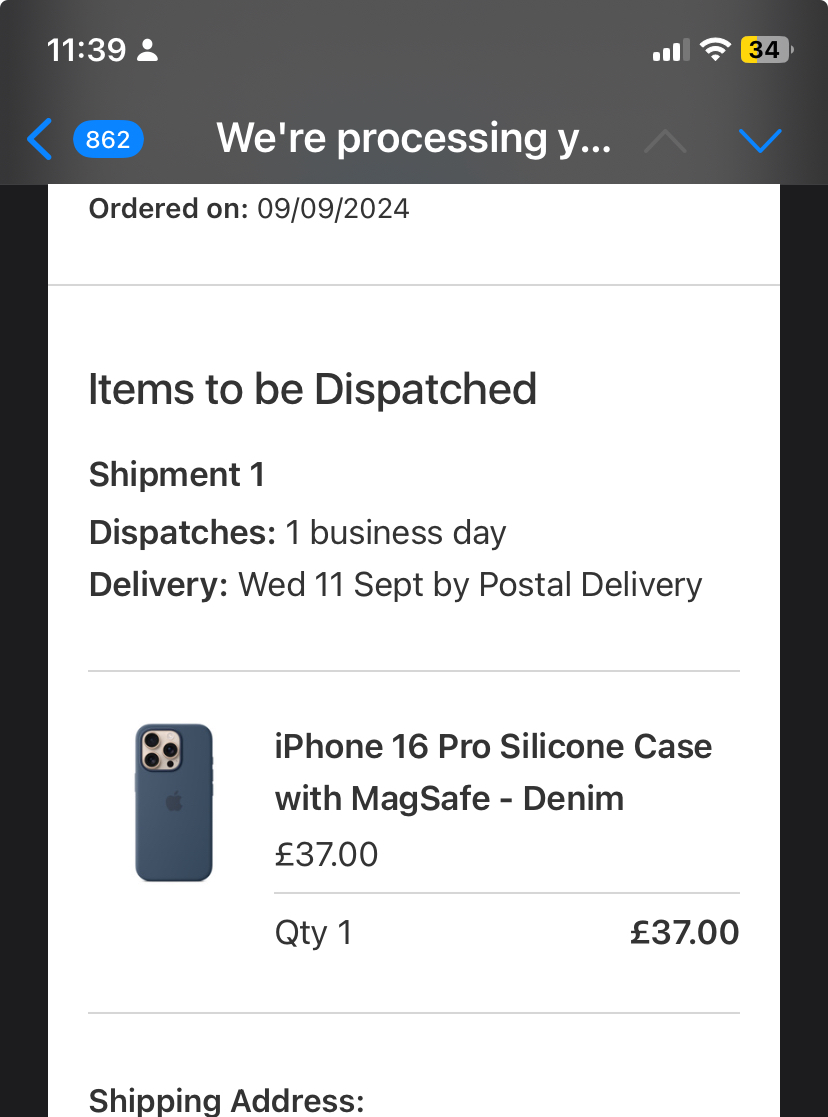Tap the order date 09/09/2024

[x=333, y=209]
